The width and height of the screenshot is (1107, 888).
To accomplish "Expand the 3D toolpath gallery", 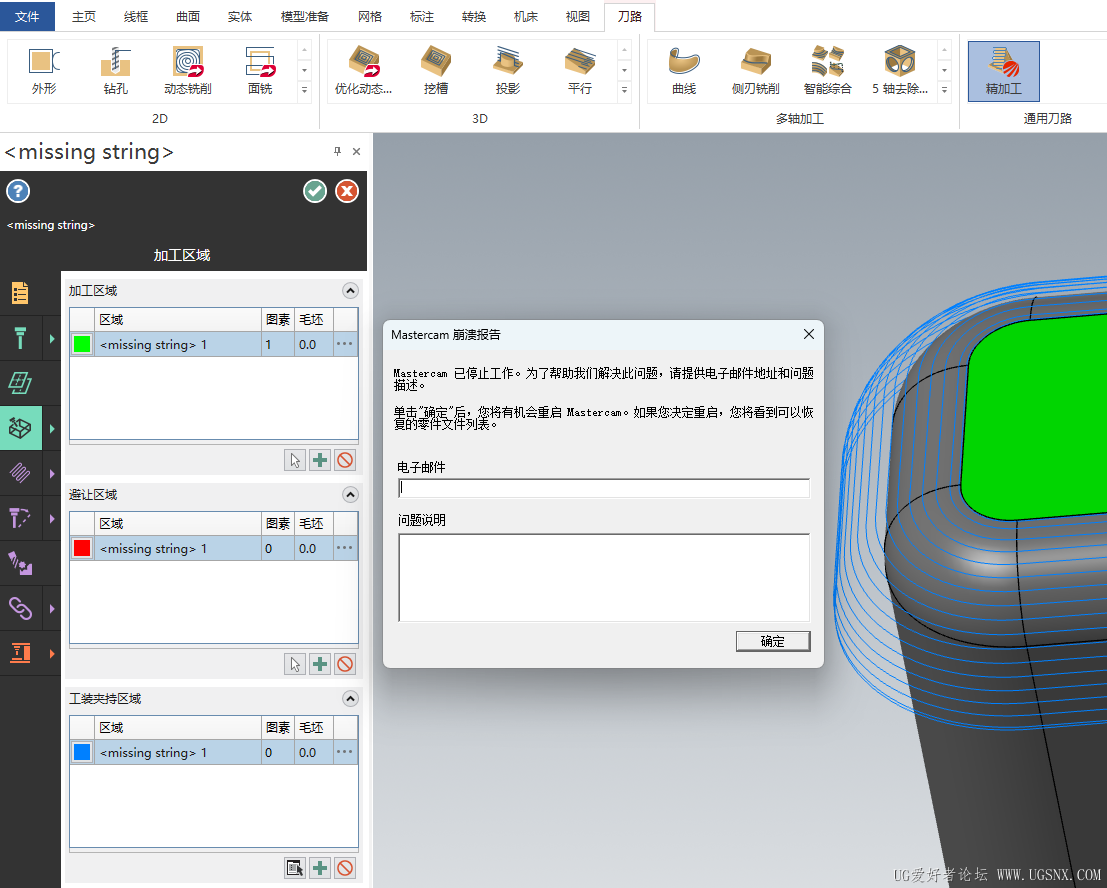I will [624, 90].
